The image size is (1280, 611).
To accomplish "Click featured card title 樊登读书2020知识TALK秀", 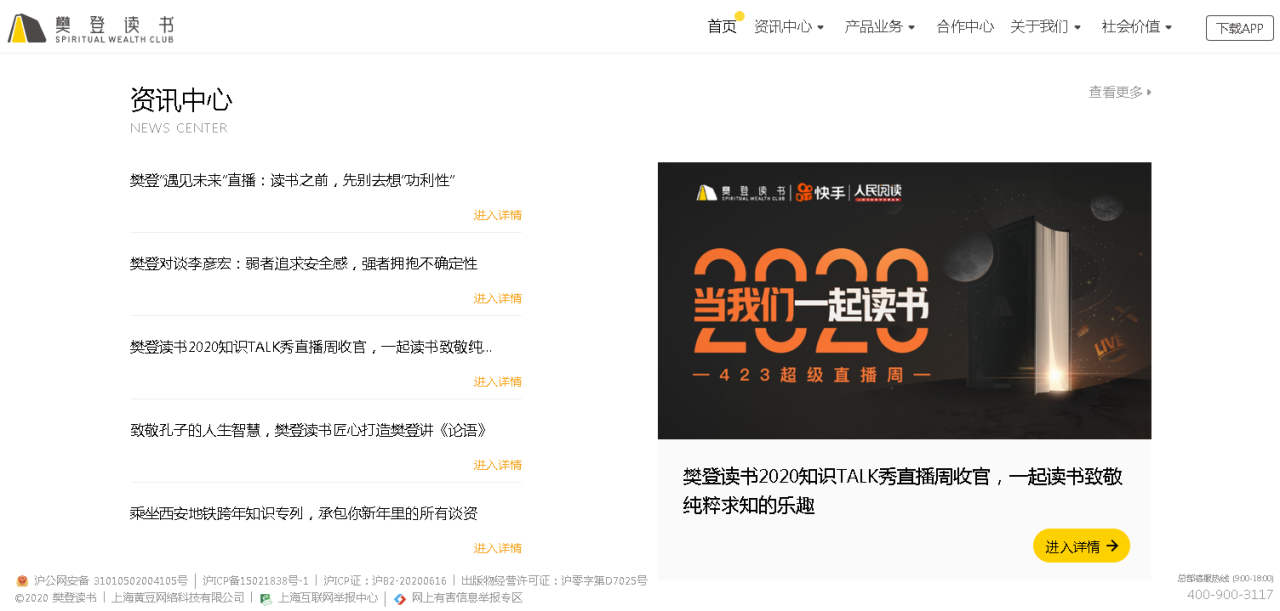I will pos(903,491).
